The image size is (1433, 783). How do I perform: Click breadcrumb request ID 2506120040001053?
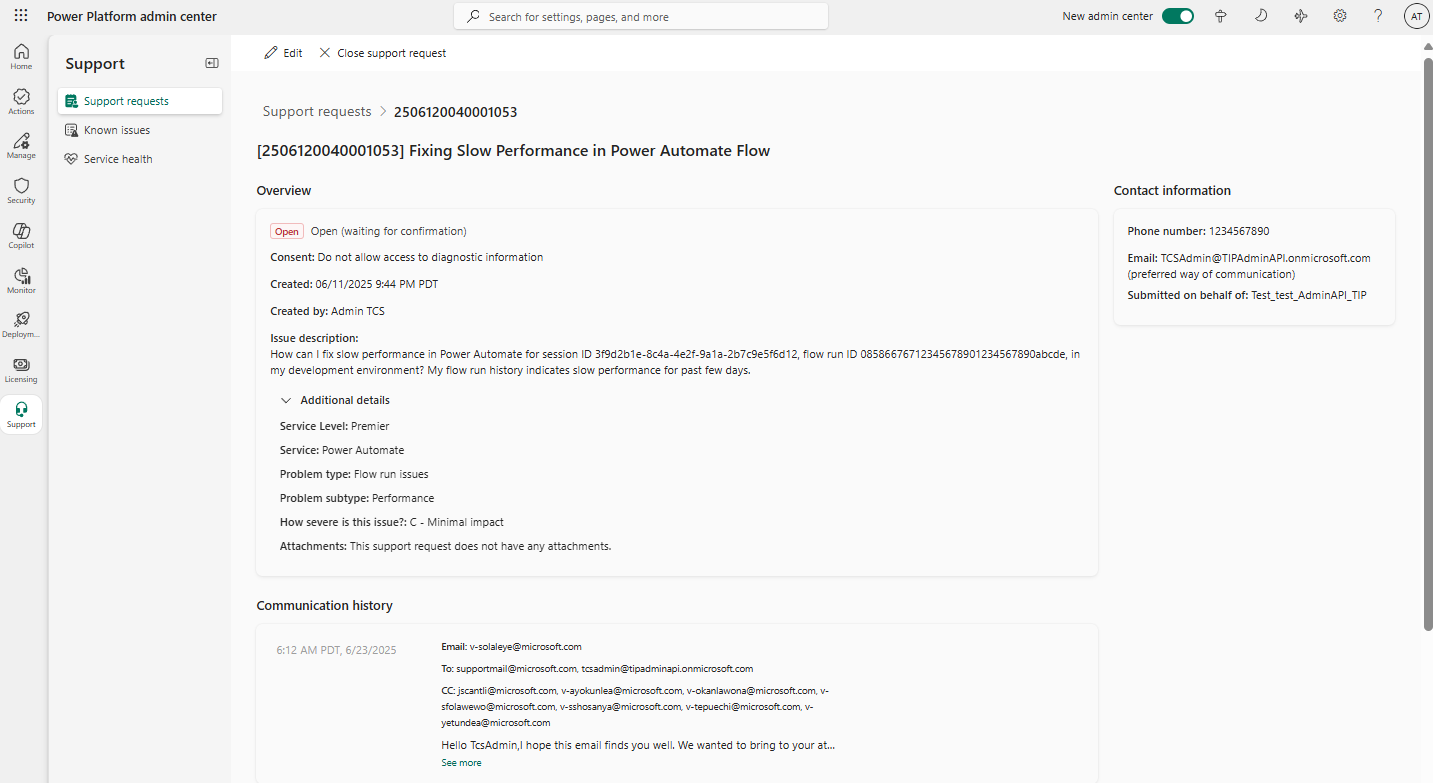(455, 112)
